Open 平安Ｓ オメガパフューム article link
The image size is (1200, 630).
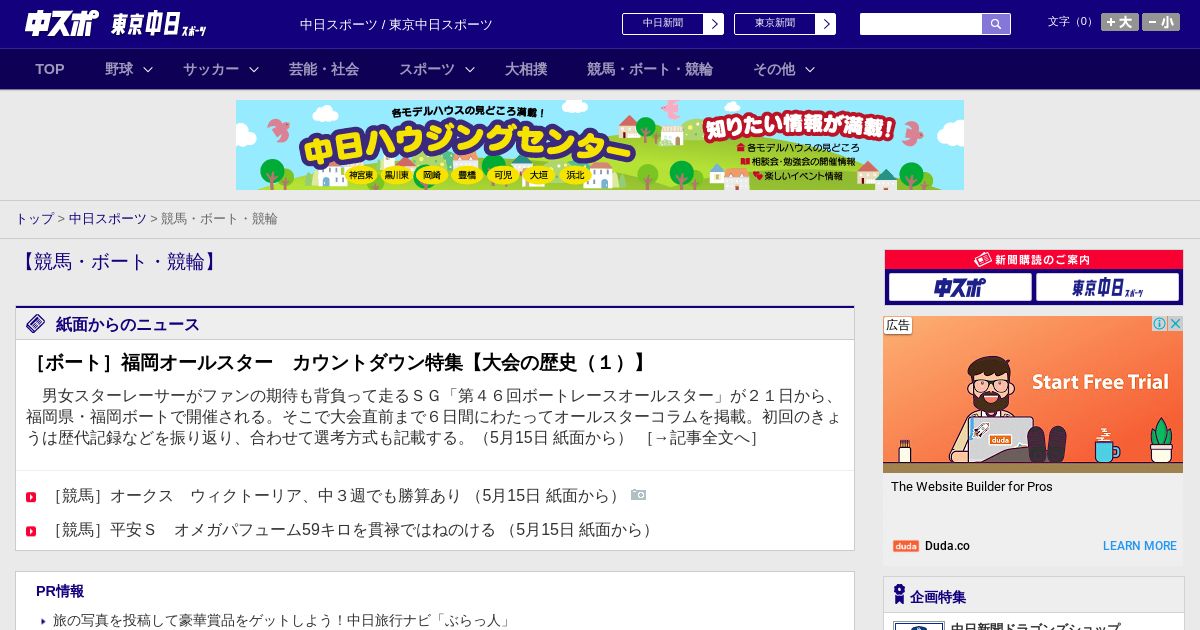coord(352,530)
